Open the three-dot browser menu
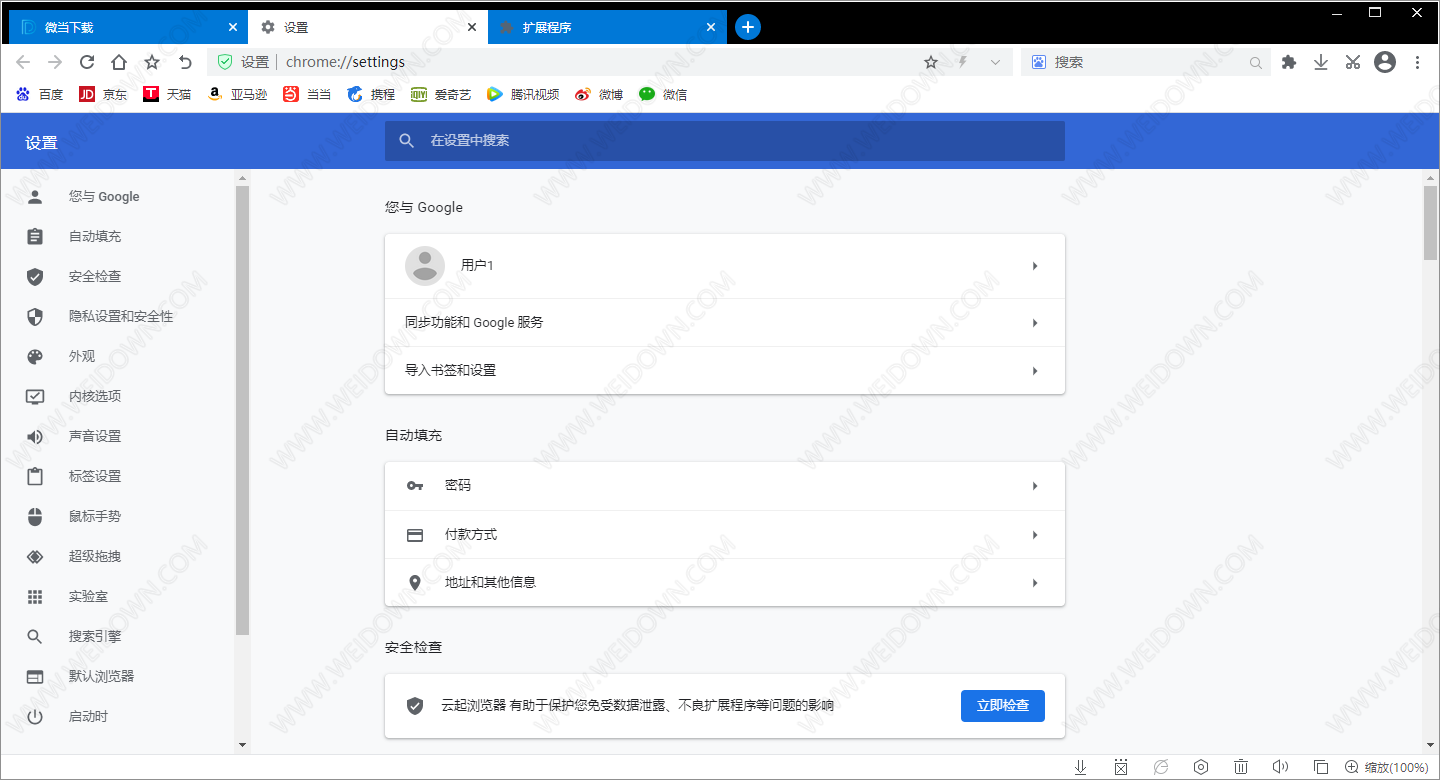The height and width of the screenshot is (780, 1440). click(1417, 62)
